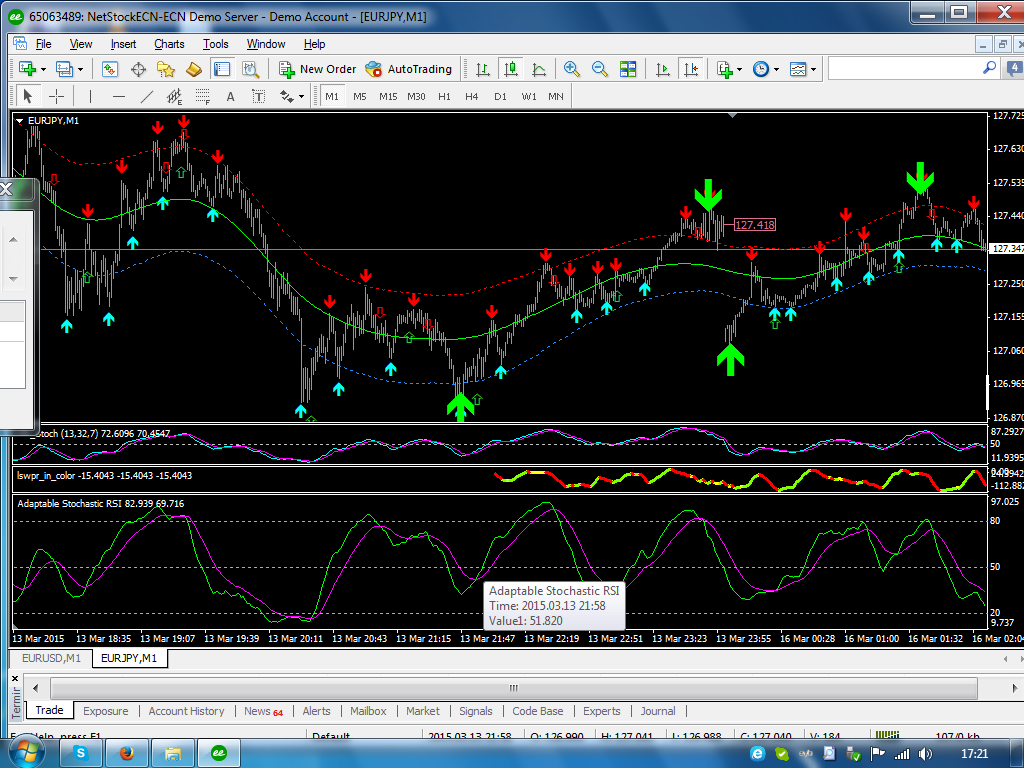Open Firefox from the taskbar

[126, 753]
